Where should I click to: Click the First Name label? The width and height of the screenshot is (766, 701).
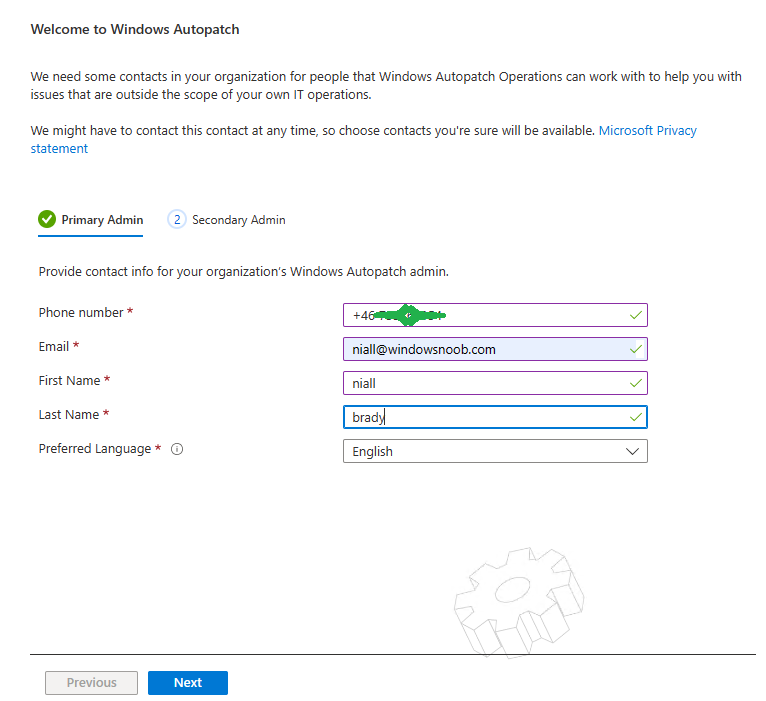(69, 381)
